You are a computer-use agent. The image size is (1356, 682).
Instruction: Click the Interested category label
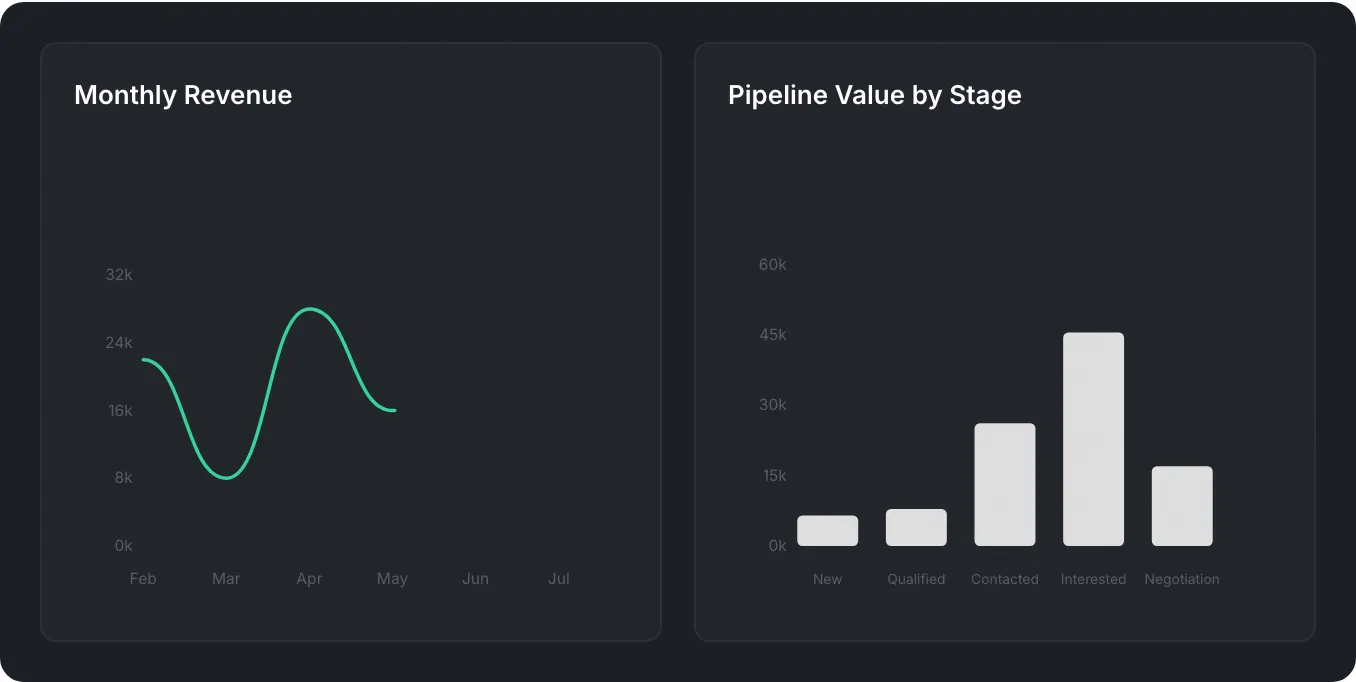[1093, 578]
